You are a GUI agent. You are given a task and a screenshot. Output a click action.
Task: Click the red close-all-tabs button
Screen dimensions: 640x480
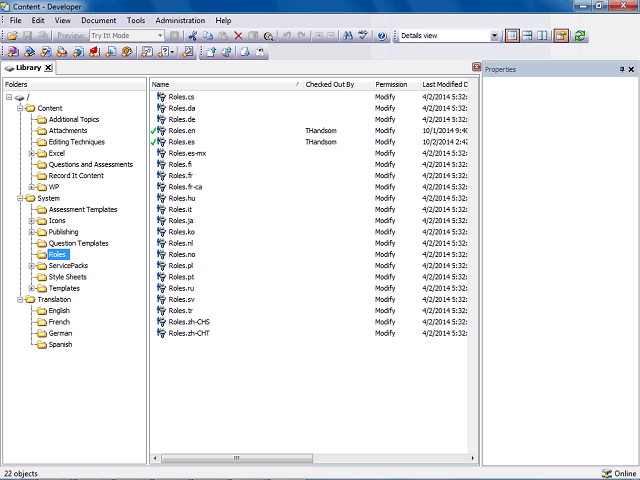pyautogui.click(x=476, y=67)
